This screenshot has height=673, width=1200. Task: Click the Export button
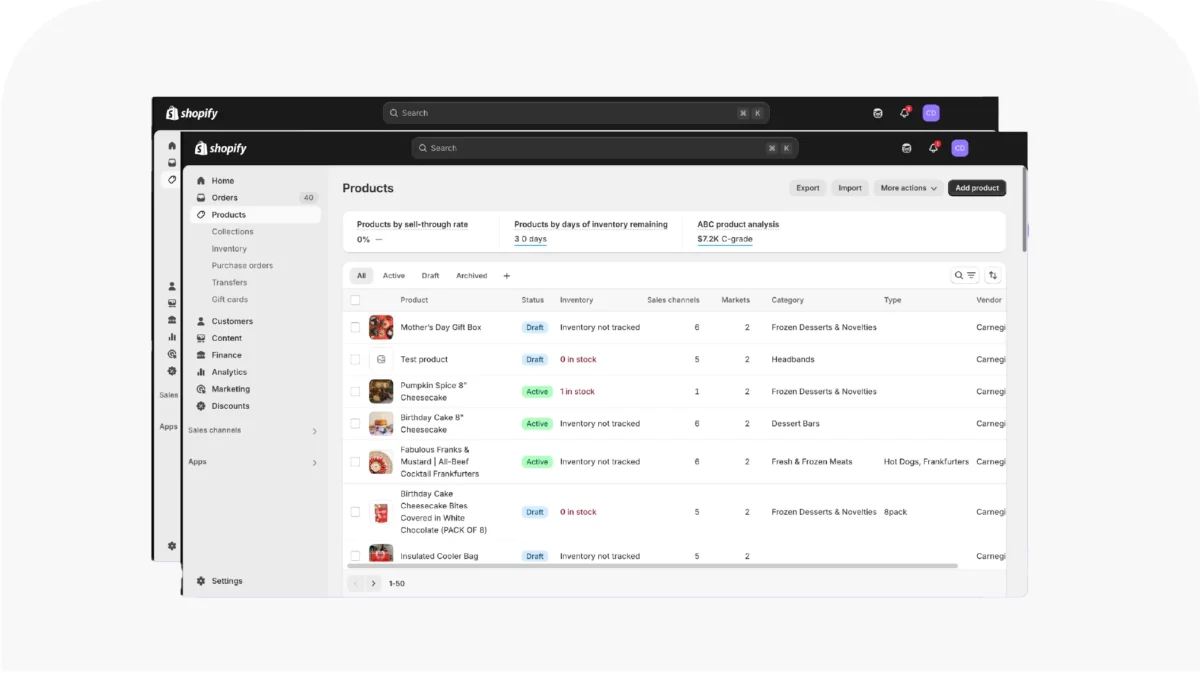coord(808,188)
